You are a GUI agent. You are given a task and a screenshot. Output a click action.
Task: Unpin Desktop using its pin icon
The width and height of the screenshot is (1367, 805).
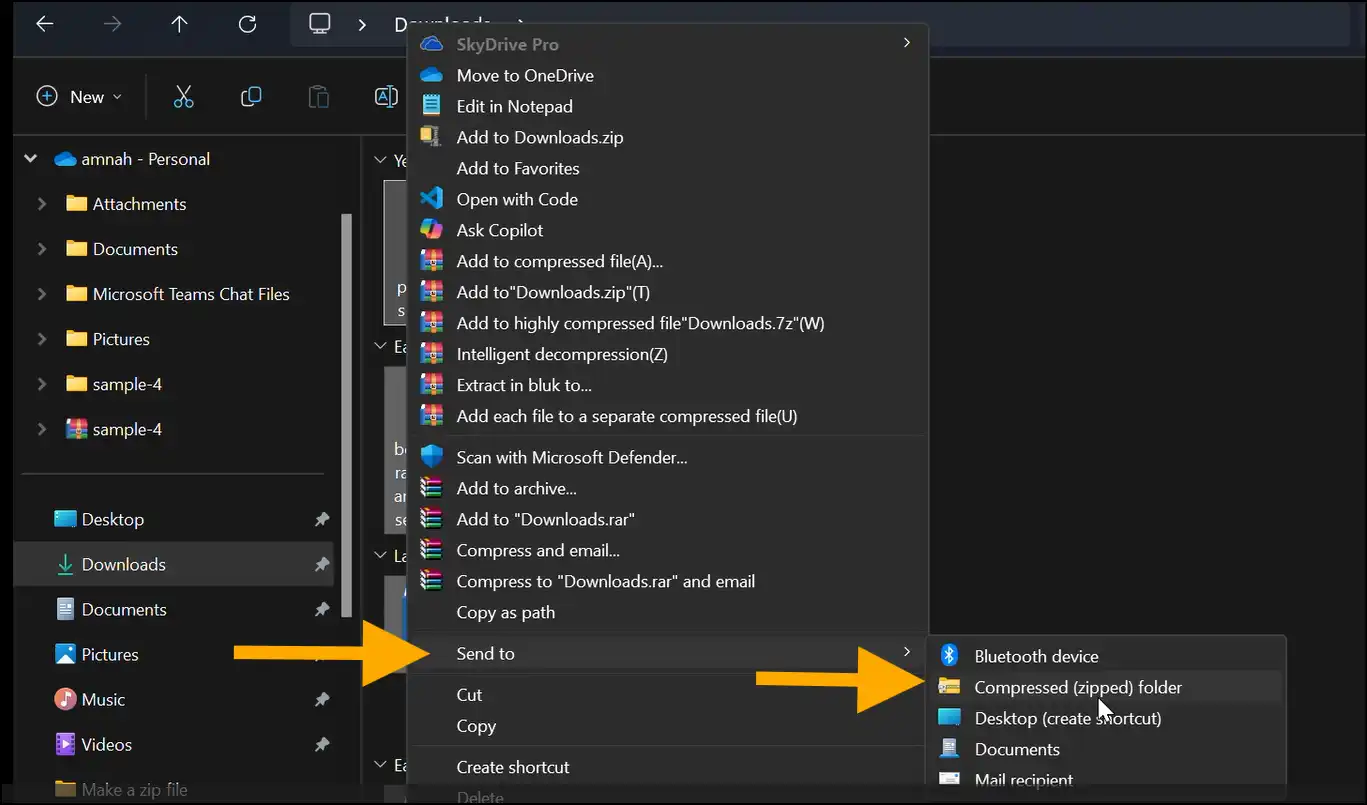[322, 519]
